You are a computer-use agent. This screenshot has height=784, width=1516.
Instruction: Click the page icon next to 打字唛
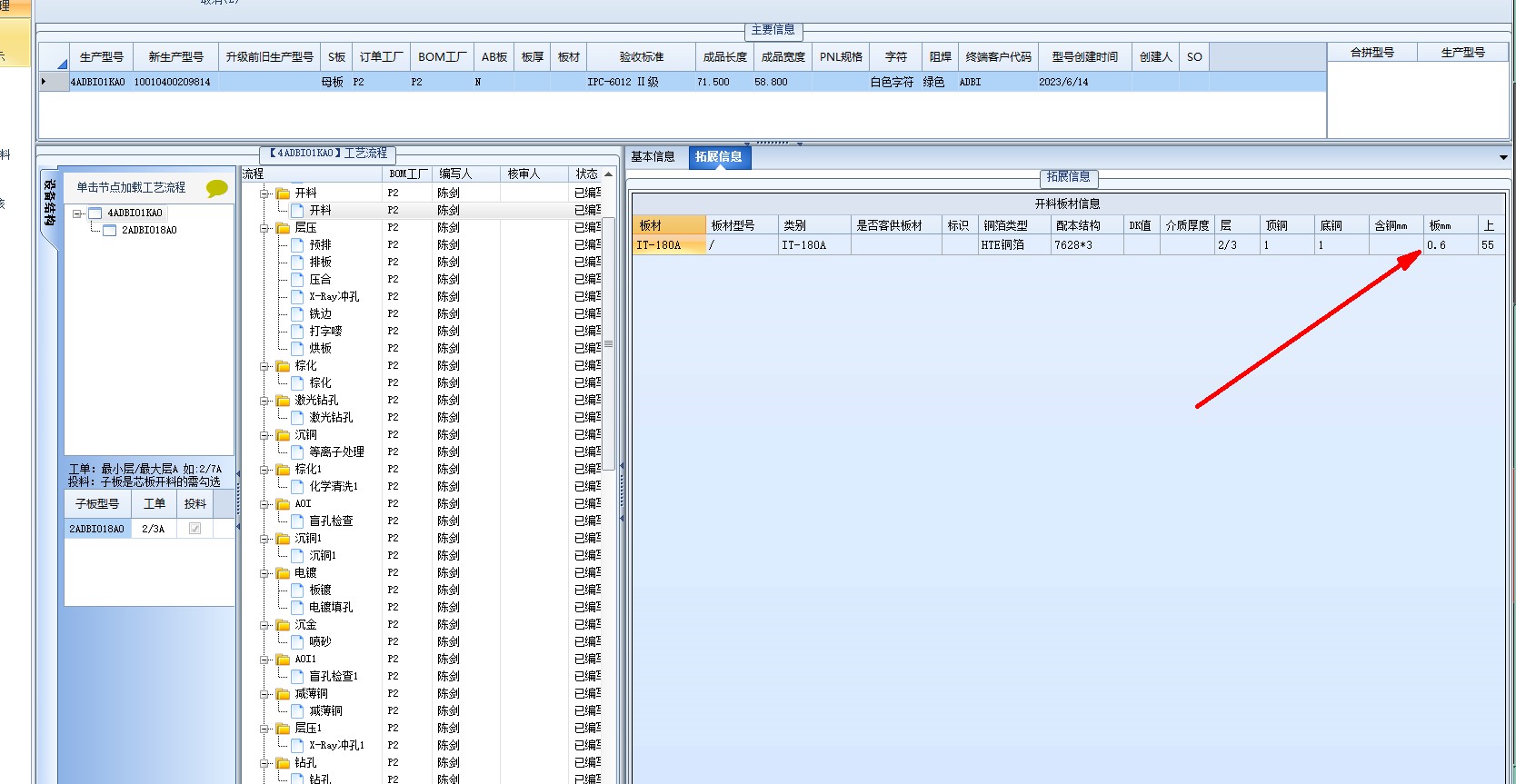click(297, 332)
